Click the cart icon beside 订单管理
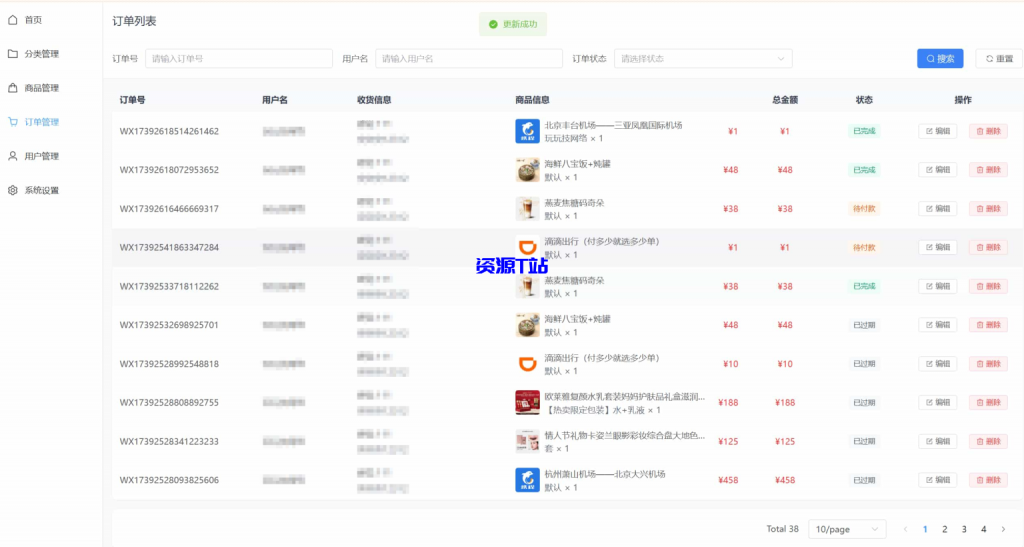Viewport: 1024px width, 547px height. tap(12, 121)
